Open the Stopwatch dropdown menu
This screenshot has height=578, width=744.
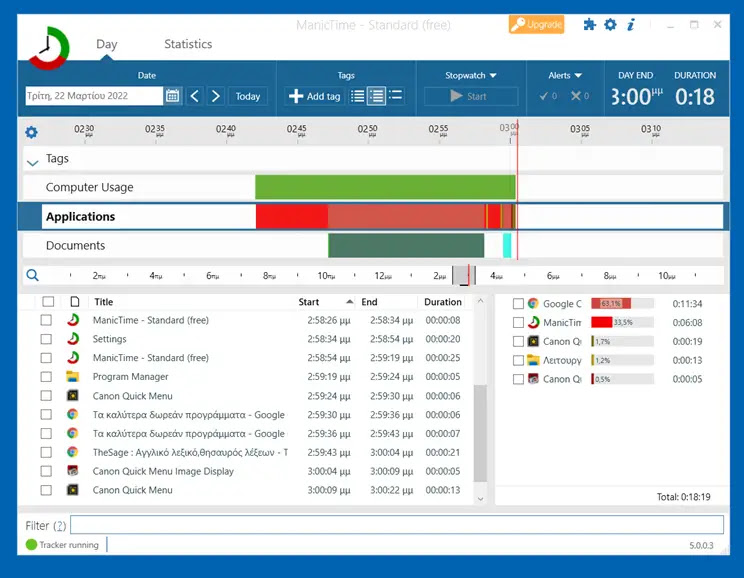471,75
